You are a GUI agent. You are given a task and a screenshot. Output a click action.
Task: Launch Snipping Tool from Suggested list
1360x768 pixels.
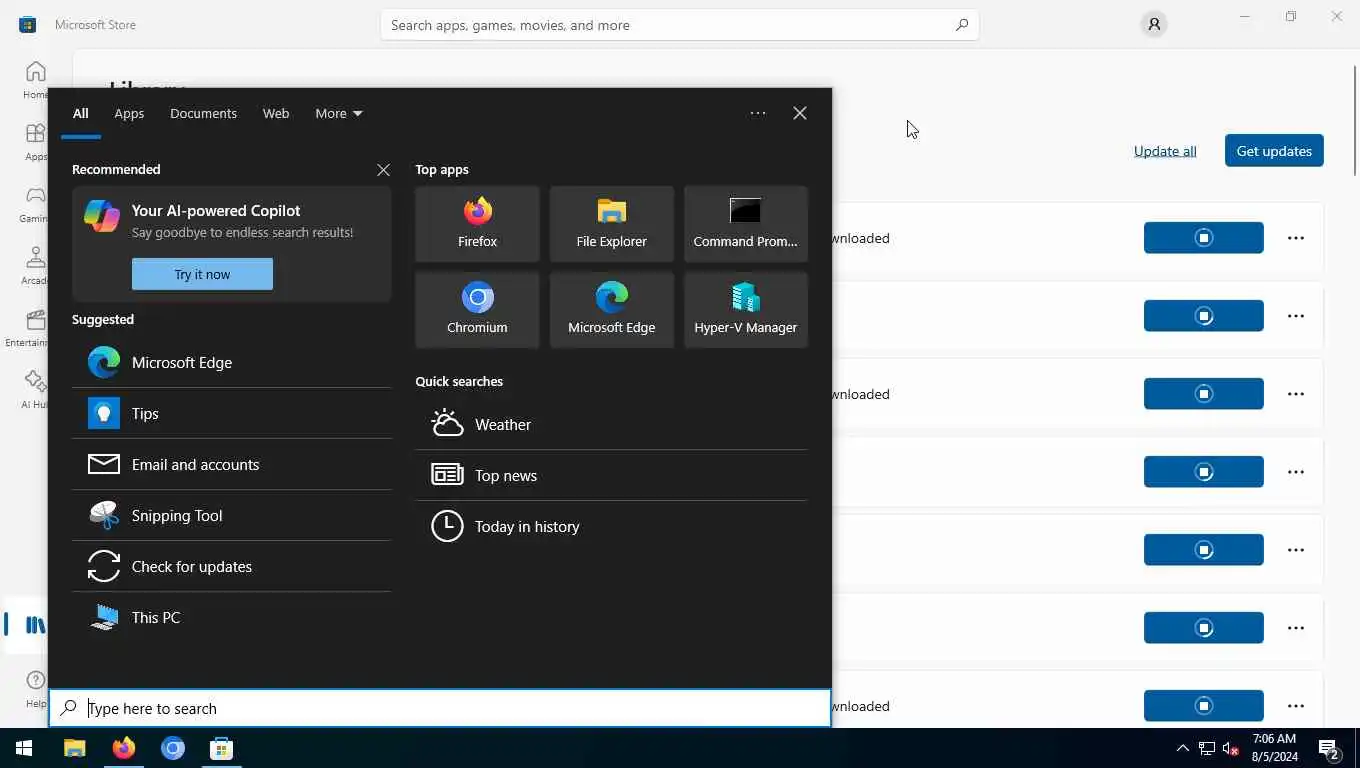pyautogui.click(x=231, y=515)
